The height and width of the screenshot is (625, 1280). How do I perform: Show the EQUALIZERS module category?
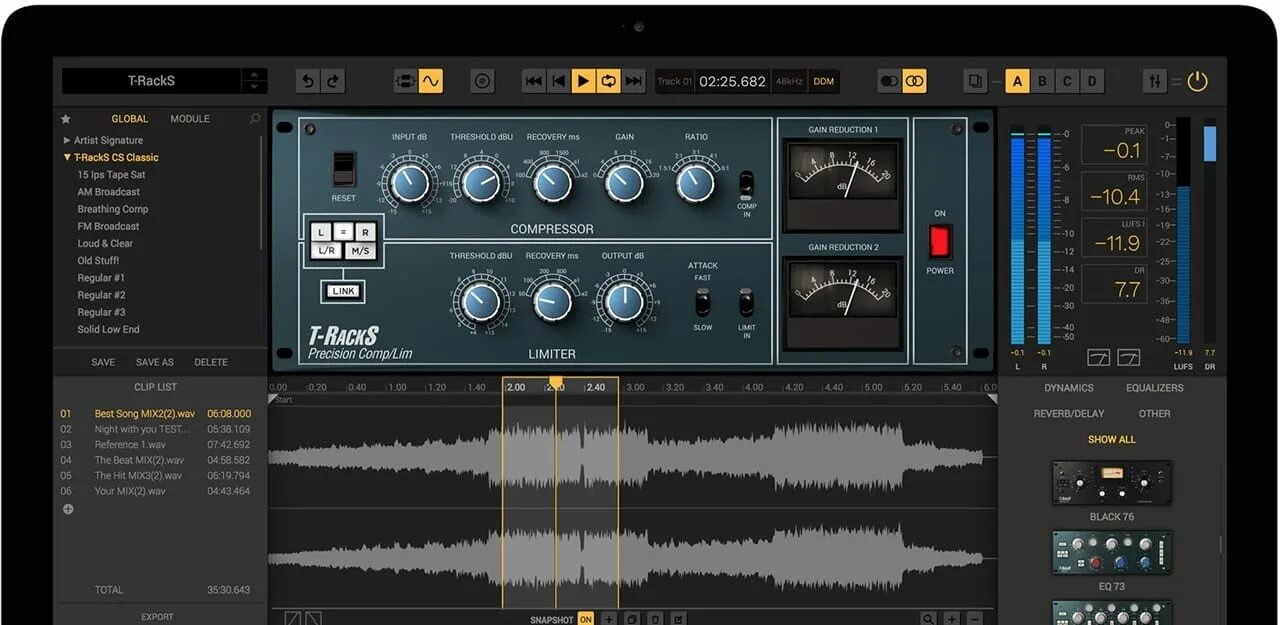click(1154, 388)
